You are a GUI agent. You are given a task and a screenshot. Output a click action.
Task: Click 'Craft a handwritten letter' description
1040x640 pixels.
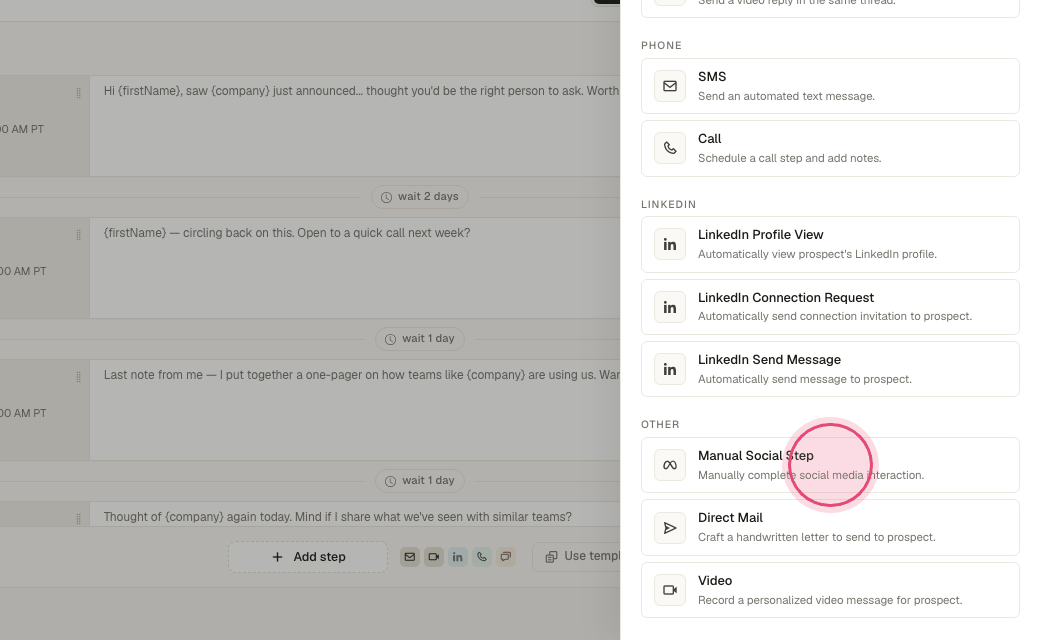pyautogui.click(x=816, y=537)
